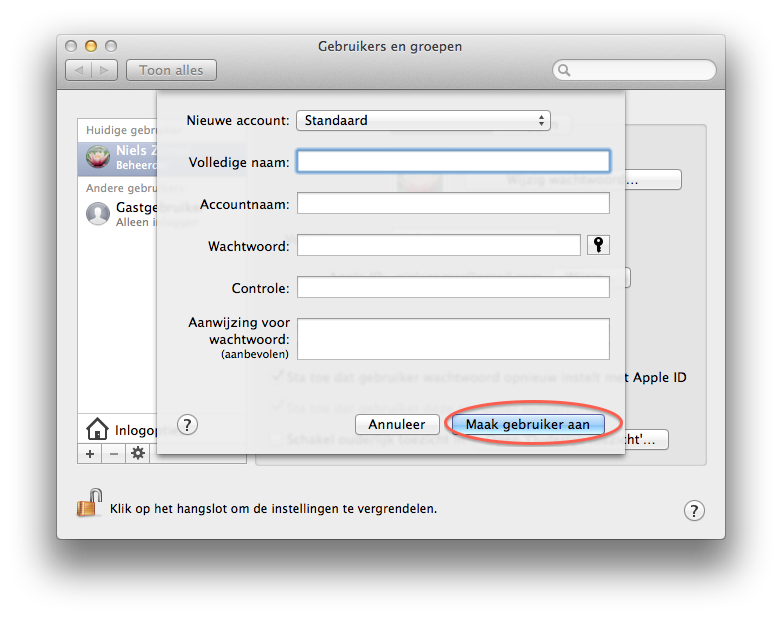Click the Wachtwoord input field
The width and height of the screenshot is (782, 618).
point(438,245)
